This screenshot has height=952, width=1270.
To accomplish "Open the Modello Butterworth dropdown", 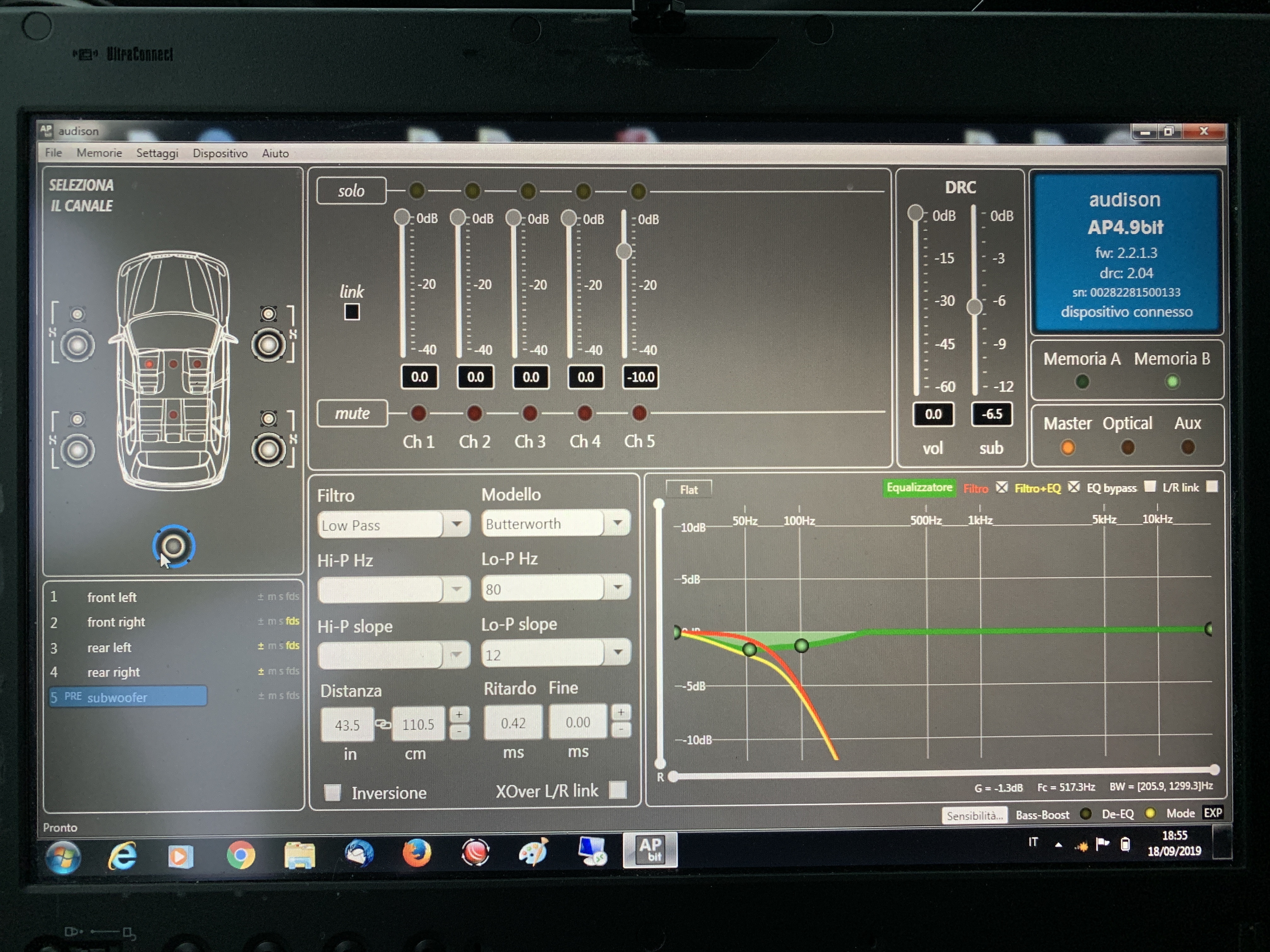I will tap(618, 523).
